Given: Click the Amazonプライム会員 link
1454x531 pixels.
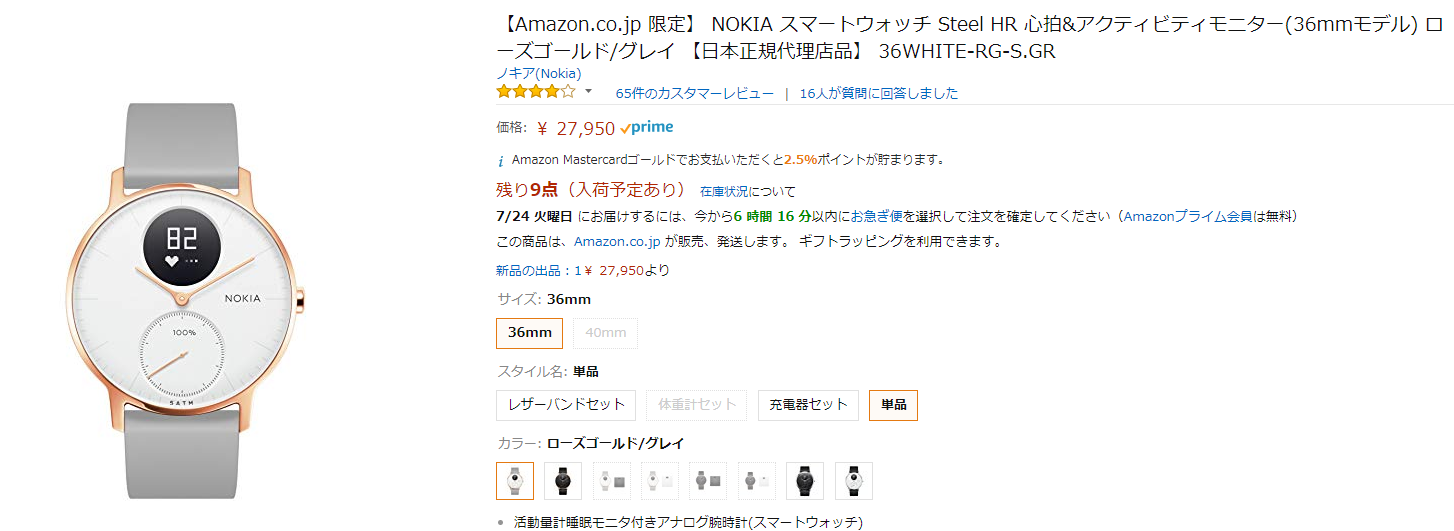Looking at the screenshot, I should click(x=1182, y=216).
